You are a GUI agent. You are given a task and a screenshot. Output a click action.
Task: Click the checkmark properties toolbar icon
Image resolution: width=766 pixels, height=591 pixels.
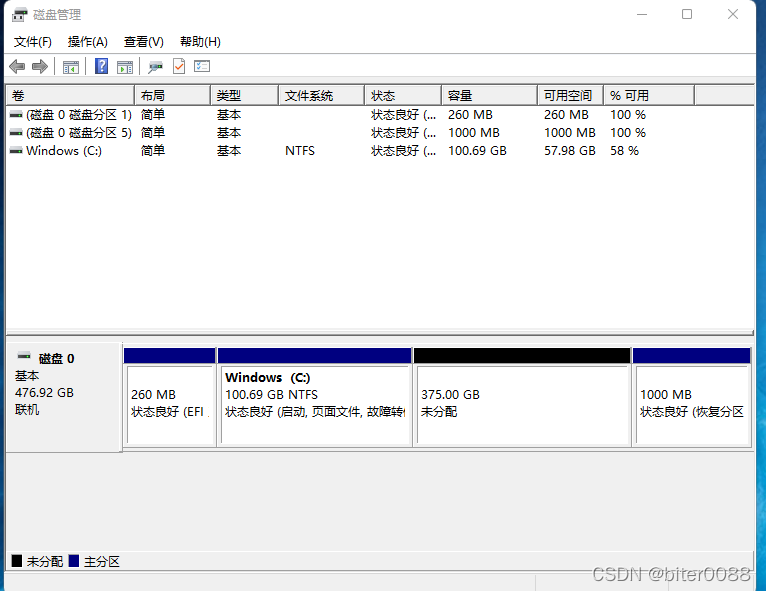179,66
